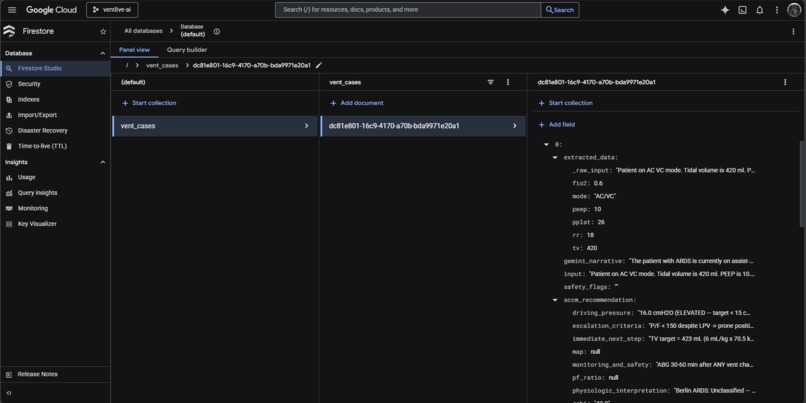Switch to the Query builder tab
Screen dimensions: 806x403
pos(187,50)
